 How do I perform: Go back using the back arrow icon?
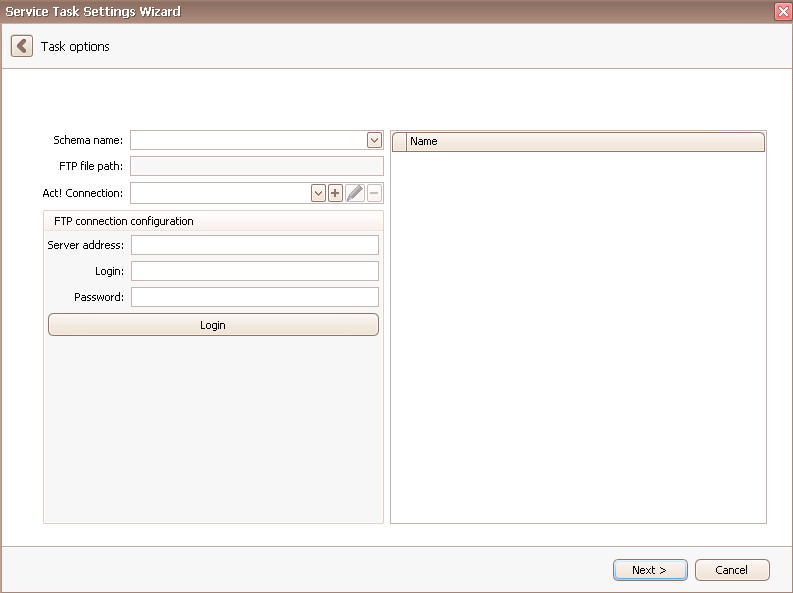pos(22,46)
